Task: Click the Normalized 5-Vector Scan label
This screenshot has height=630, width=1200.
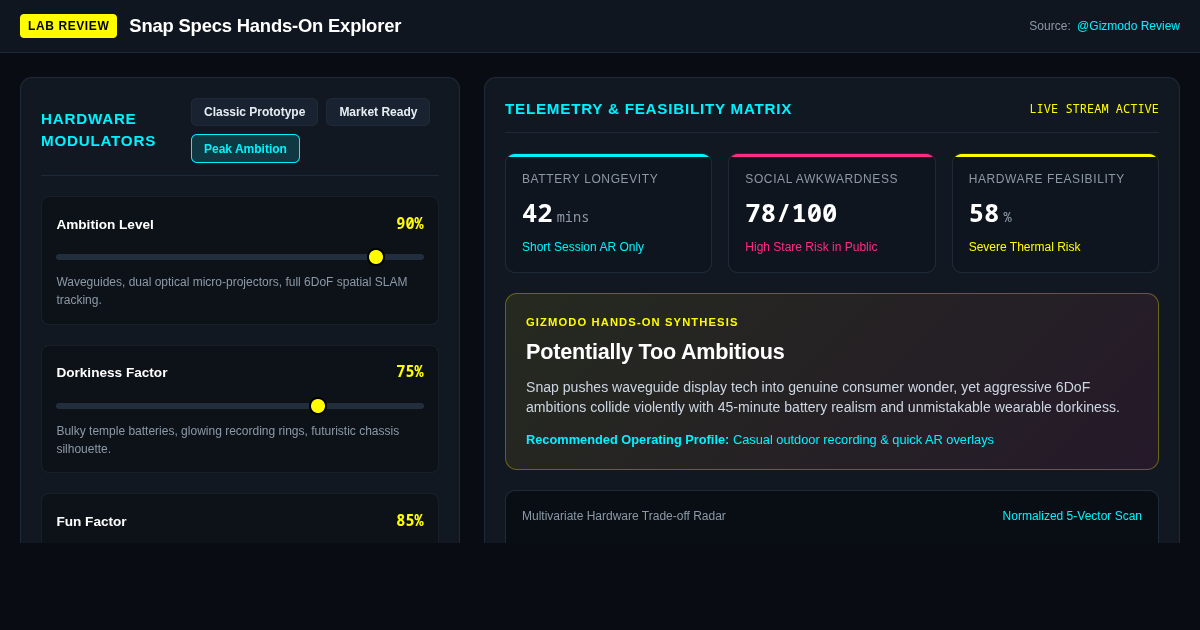Action: click(x=1072, y=516)
